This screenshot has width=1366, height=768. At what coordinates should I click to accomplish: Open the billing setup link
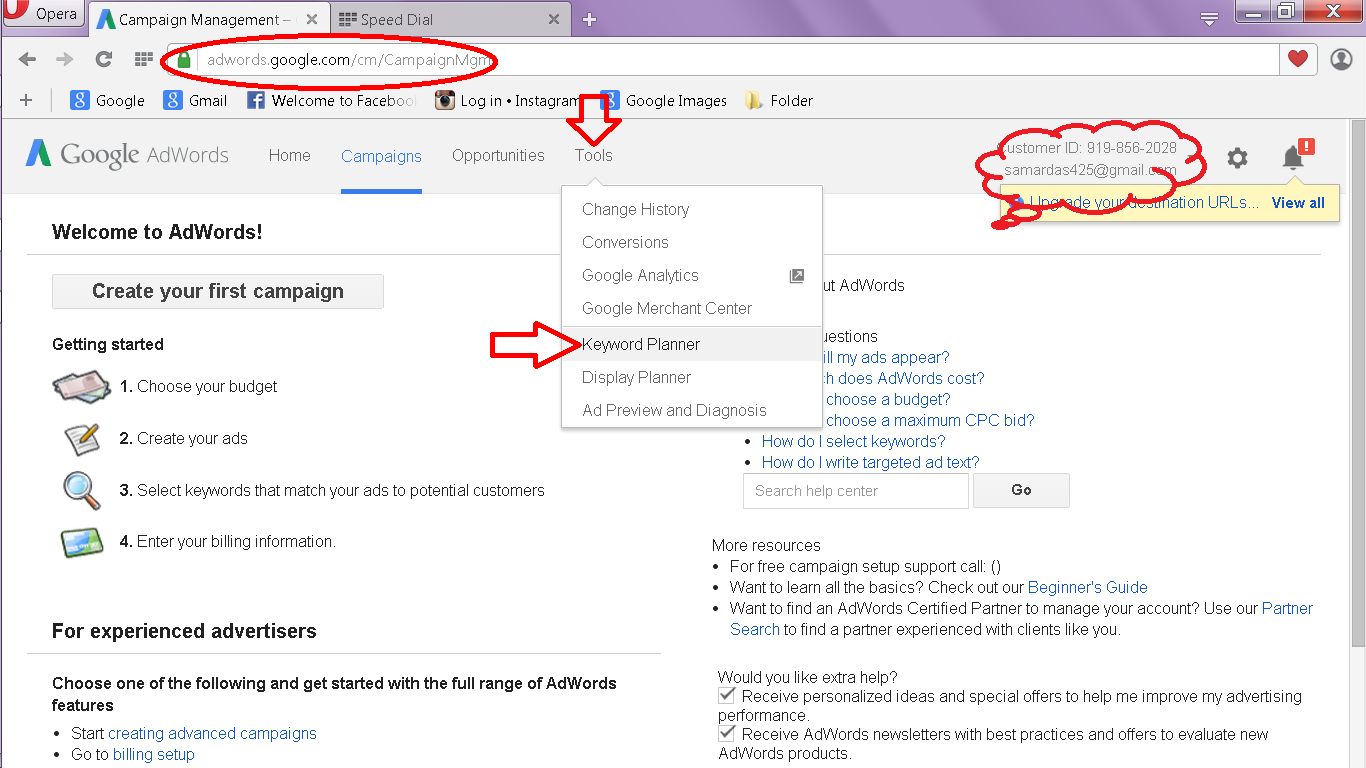coord(153,754)
